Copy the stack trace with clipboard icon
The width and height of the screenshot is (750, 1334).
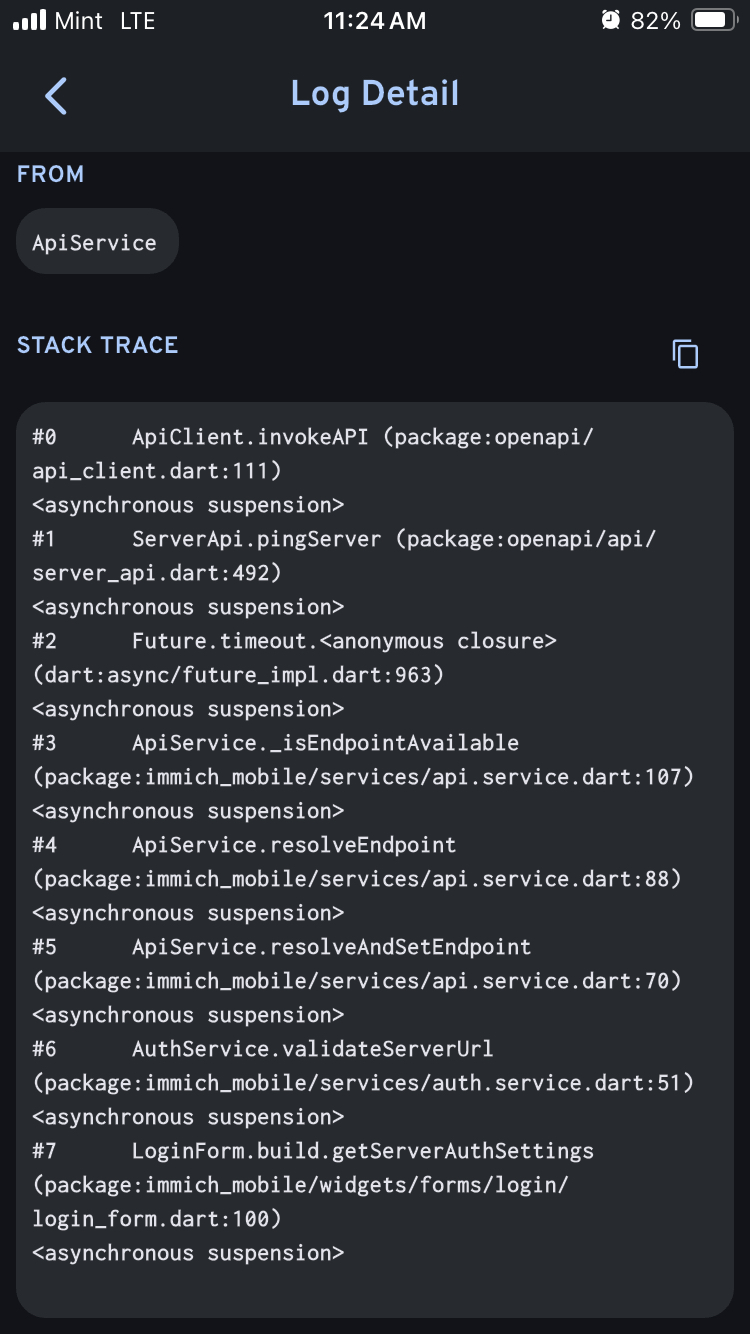(685, 354)
